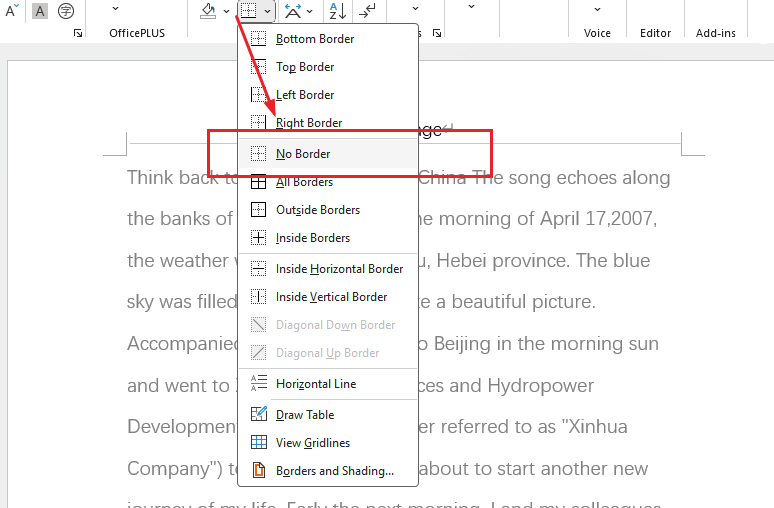Select Outside Borders entry
The image size is (774, 508).
point(328,210)
